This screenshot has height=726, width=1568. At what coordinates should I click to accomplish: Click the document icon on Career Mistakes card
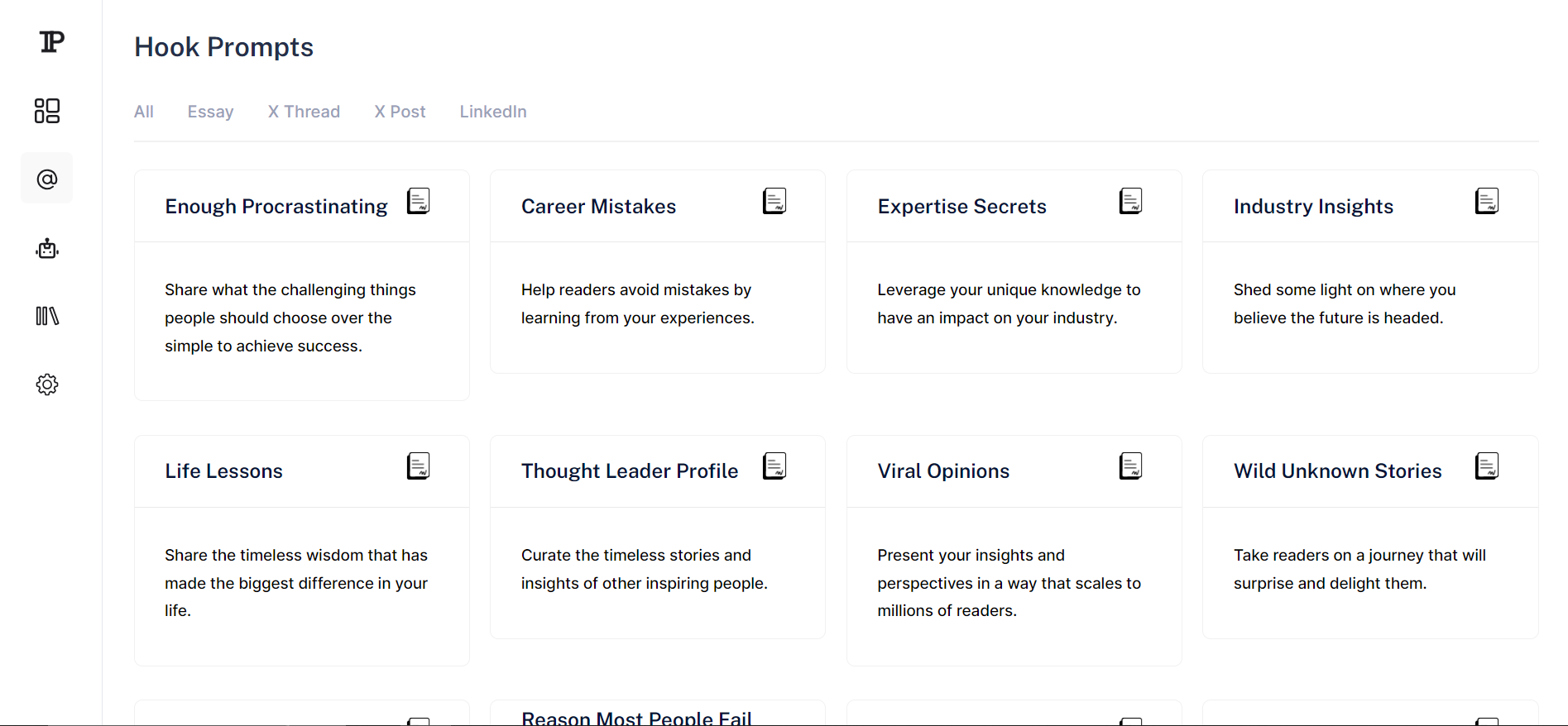pos(774,201)
